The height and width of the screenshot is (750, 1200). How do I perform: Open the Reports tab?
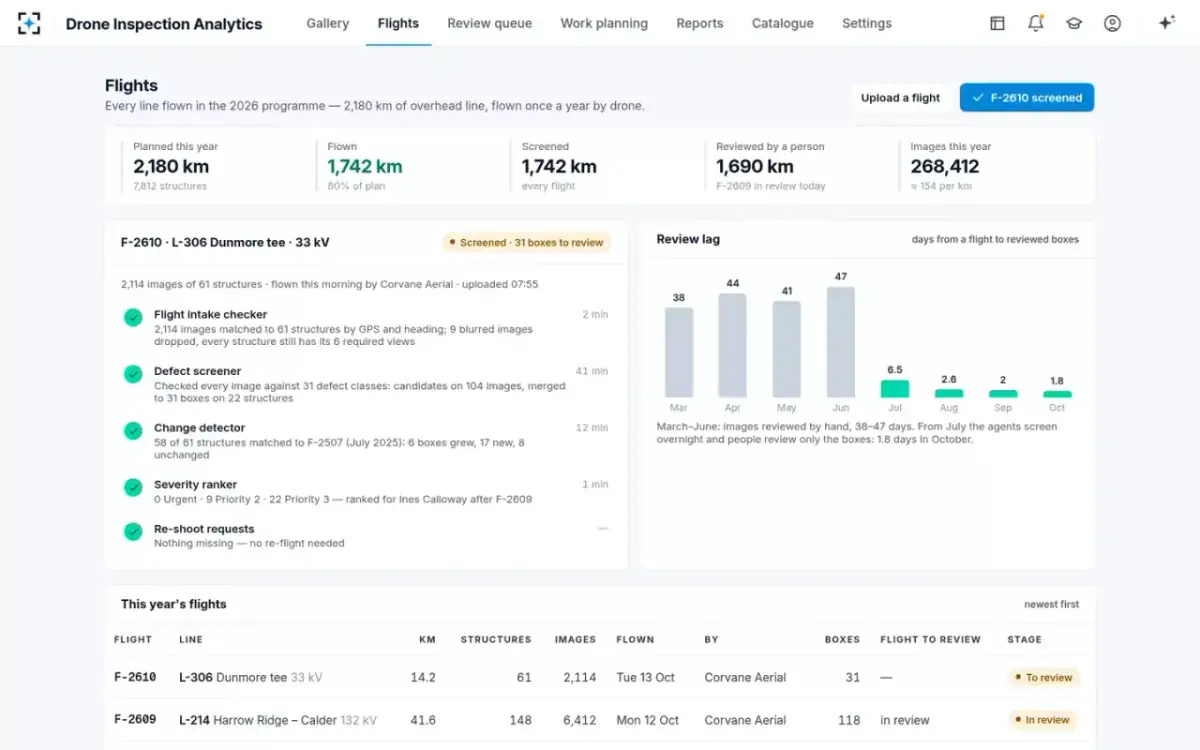[700, 23]
